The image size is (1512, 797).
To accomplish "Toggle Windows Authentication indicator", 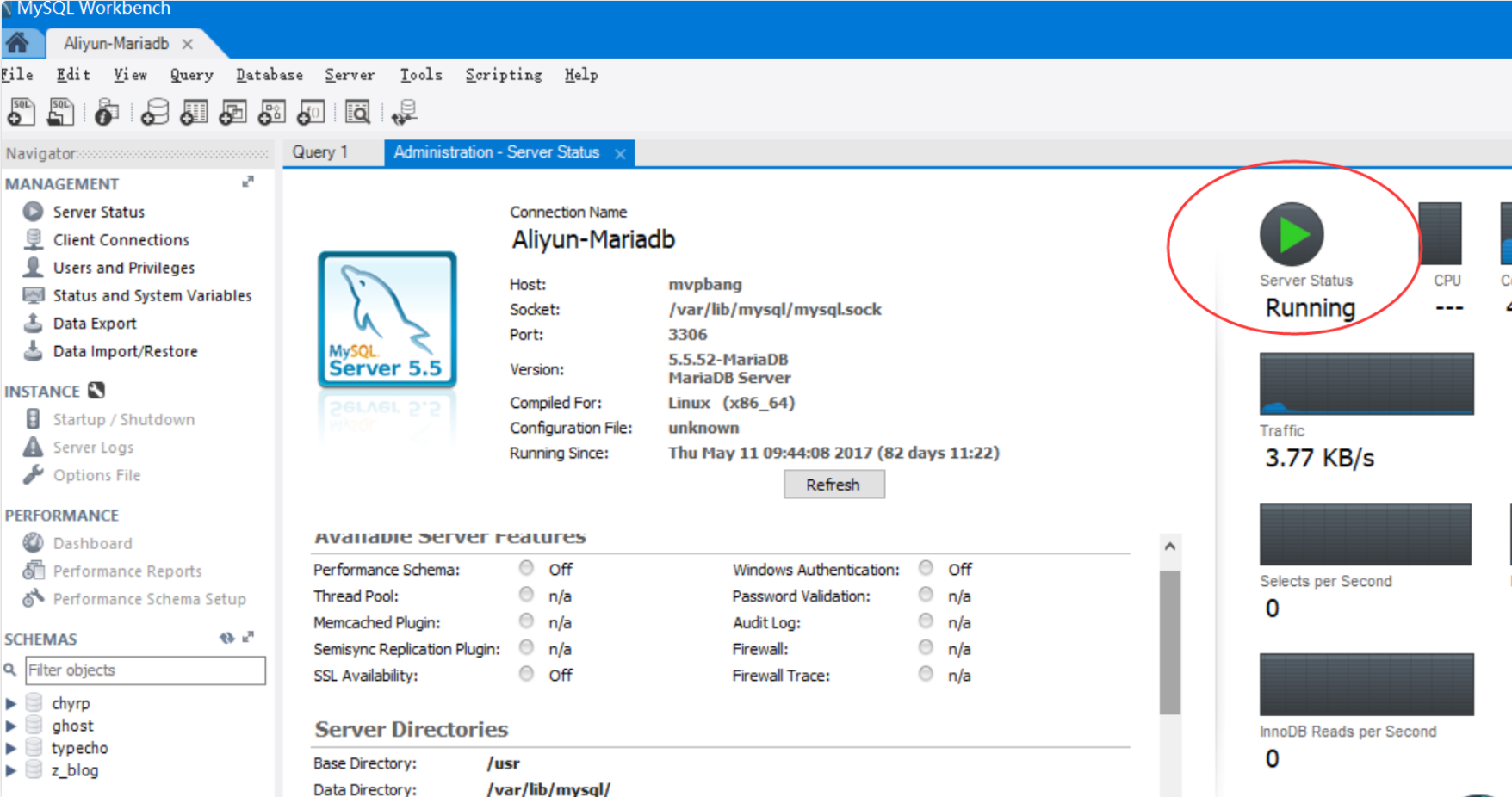I will [x=926, y=568].
